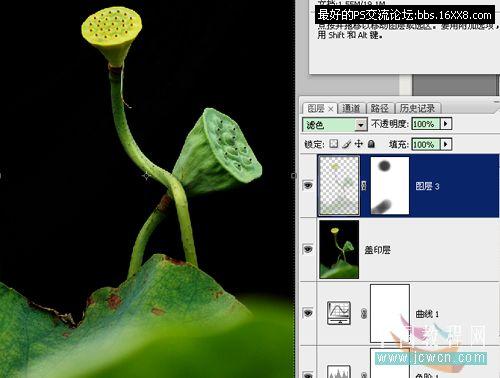Click the link icon on 曲线 1
500x378 pixels.
(x=364, y=313)
